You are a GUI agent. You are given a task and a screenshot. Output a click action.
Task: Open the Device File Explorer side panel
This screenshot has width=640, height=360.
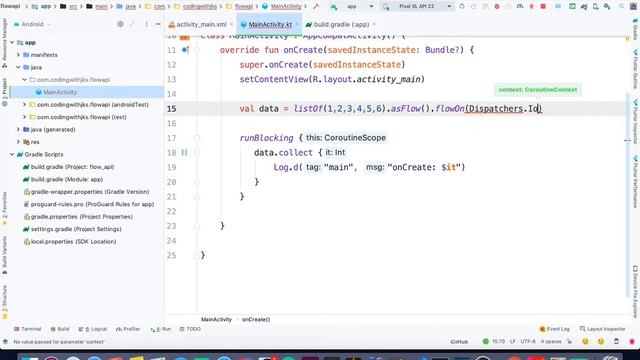point(636,291)
